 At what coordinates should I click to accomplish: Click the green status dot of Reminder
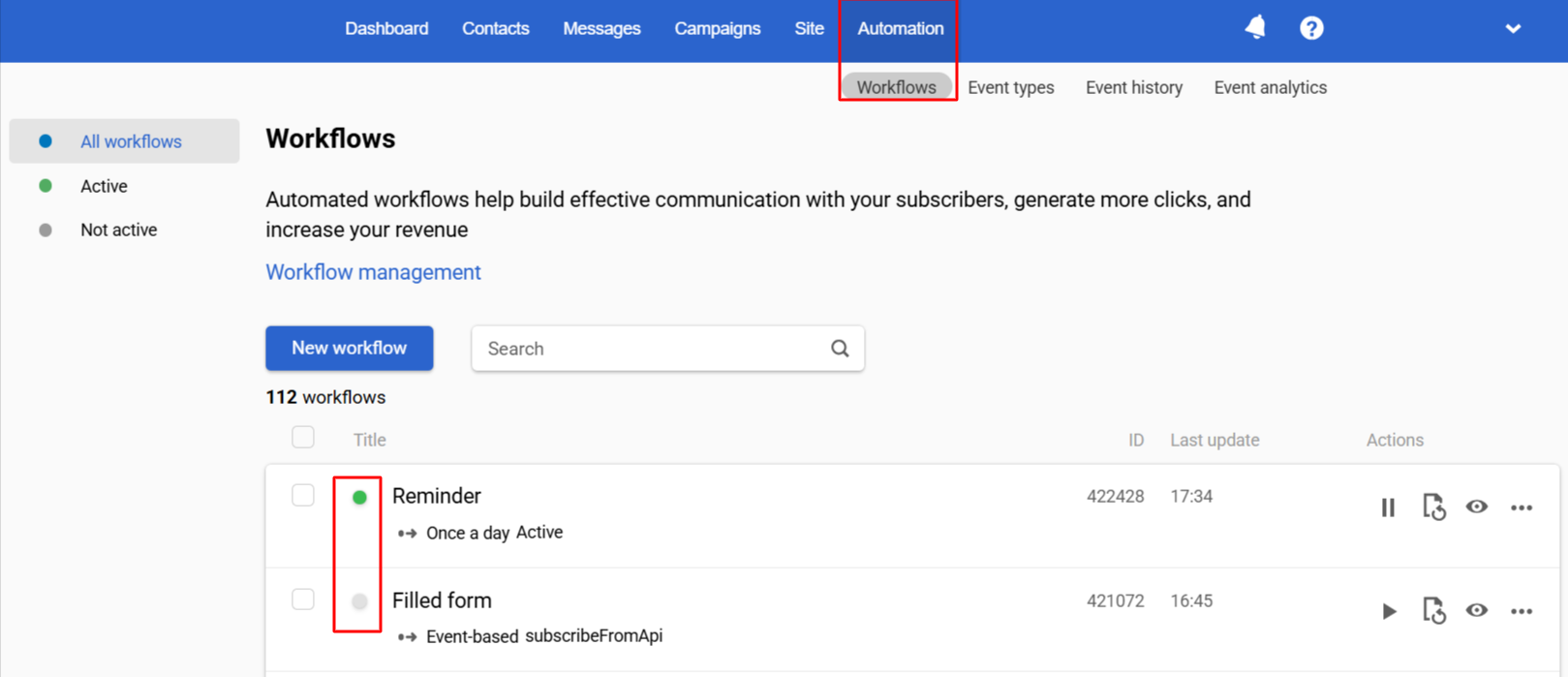(359, 497)
